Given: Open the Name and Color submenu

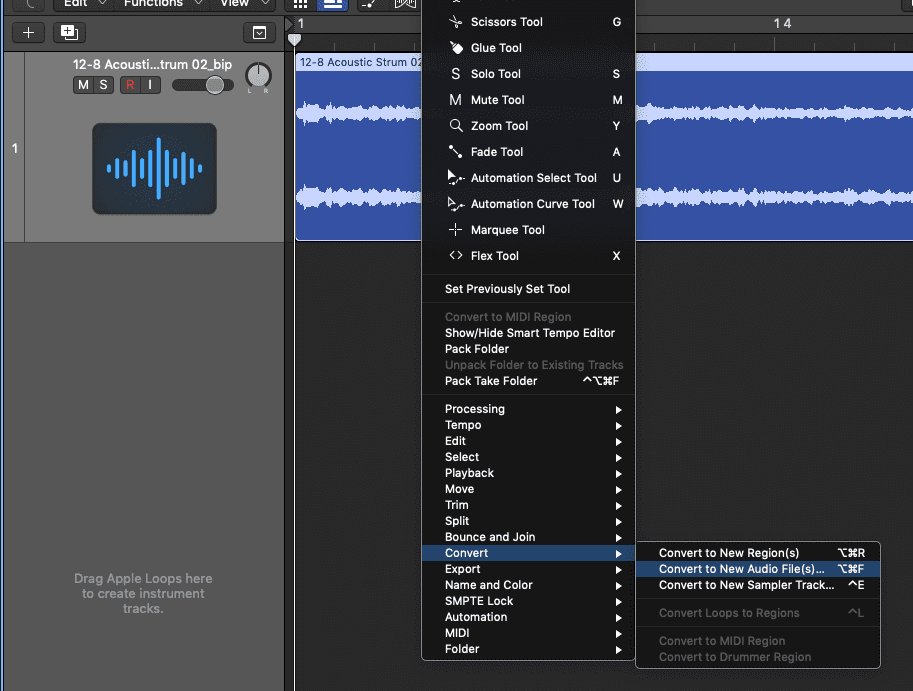Looking at the screenshot, I should click(x=528, y=585).
